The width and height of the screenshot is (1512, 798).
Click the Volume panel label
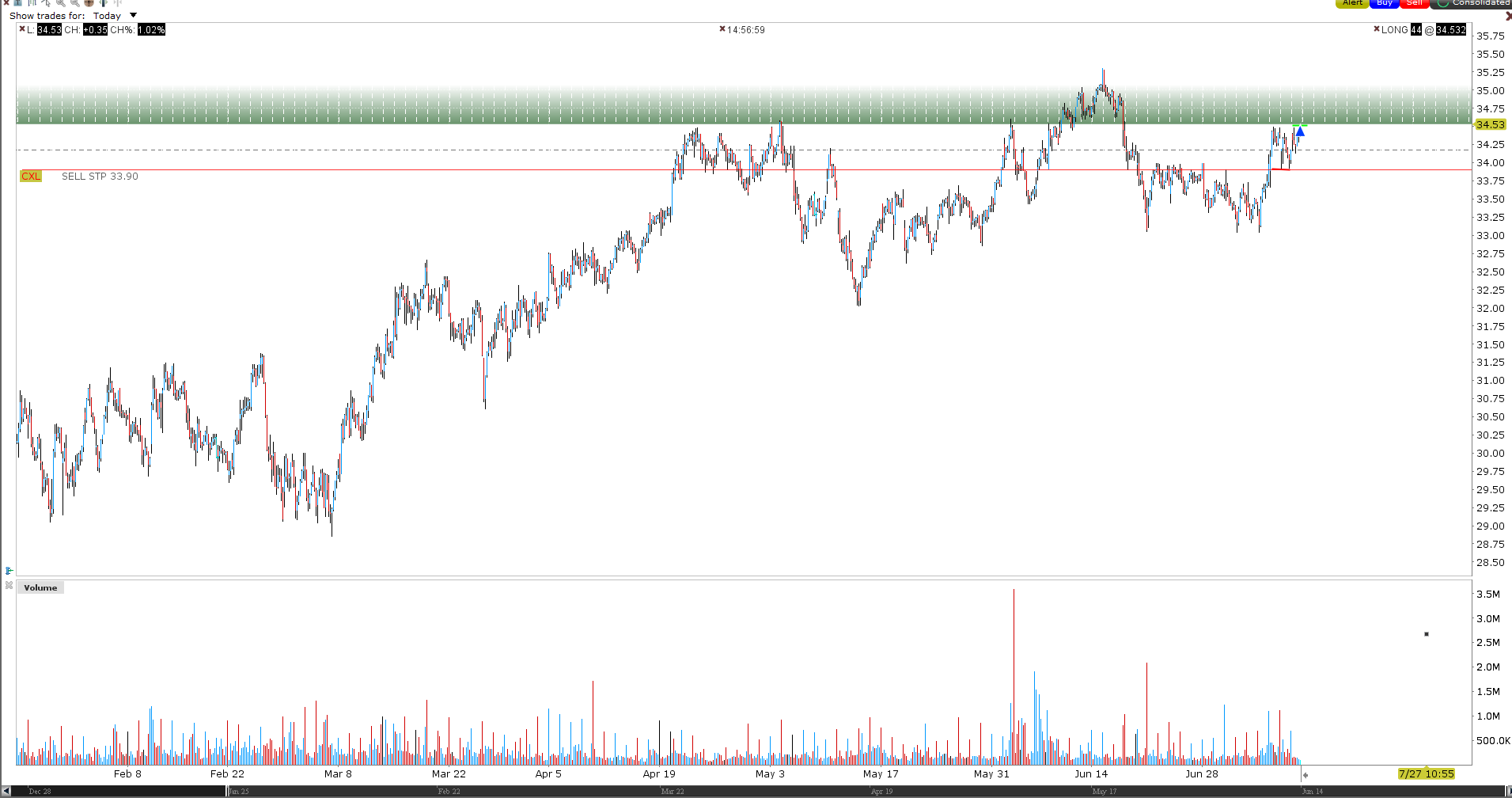(40, 587)
